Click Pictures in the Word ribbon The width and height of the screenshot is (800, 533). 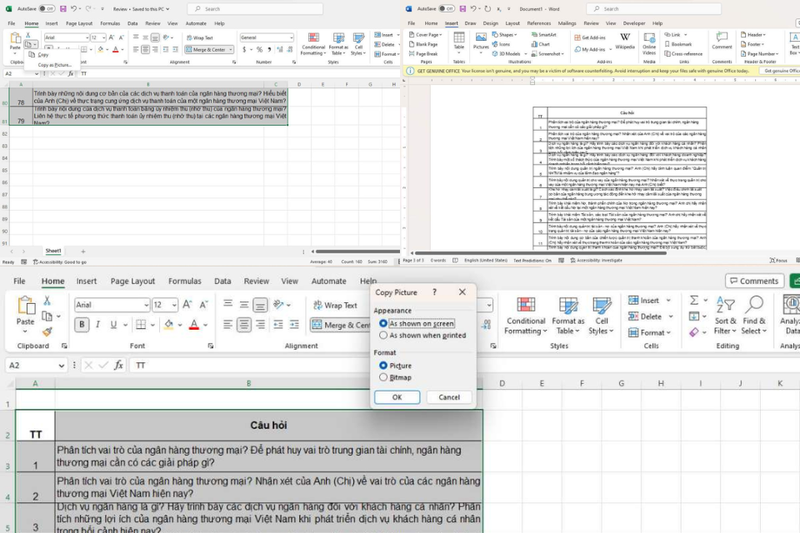[481, 41]
